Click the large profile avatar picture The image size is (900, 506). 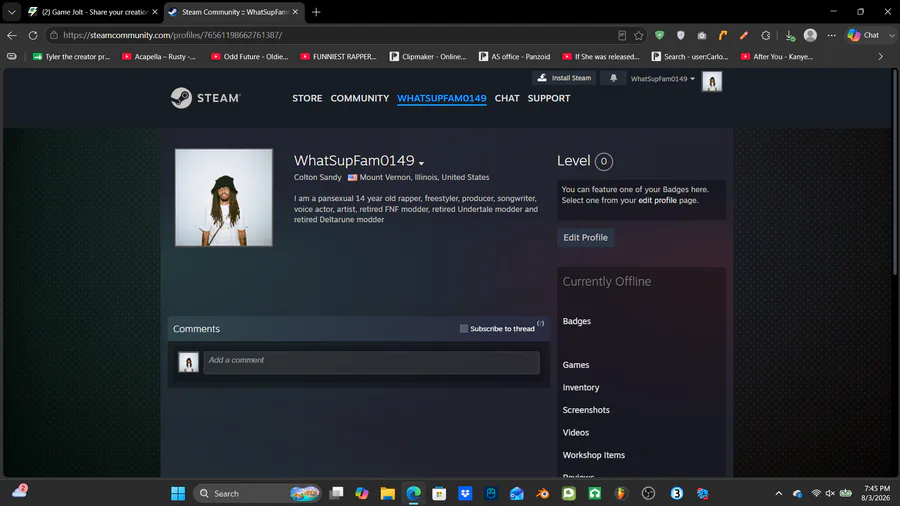click(x=224, y=197)
